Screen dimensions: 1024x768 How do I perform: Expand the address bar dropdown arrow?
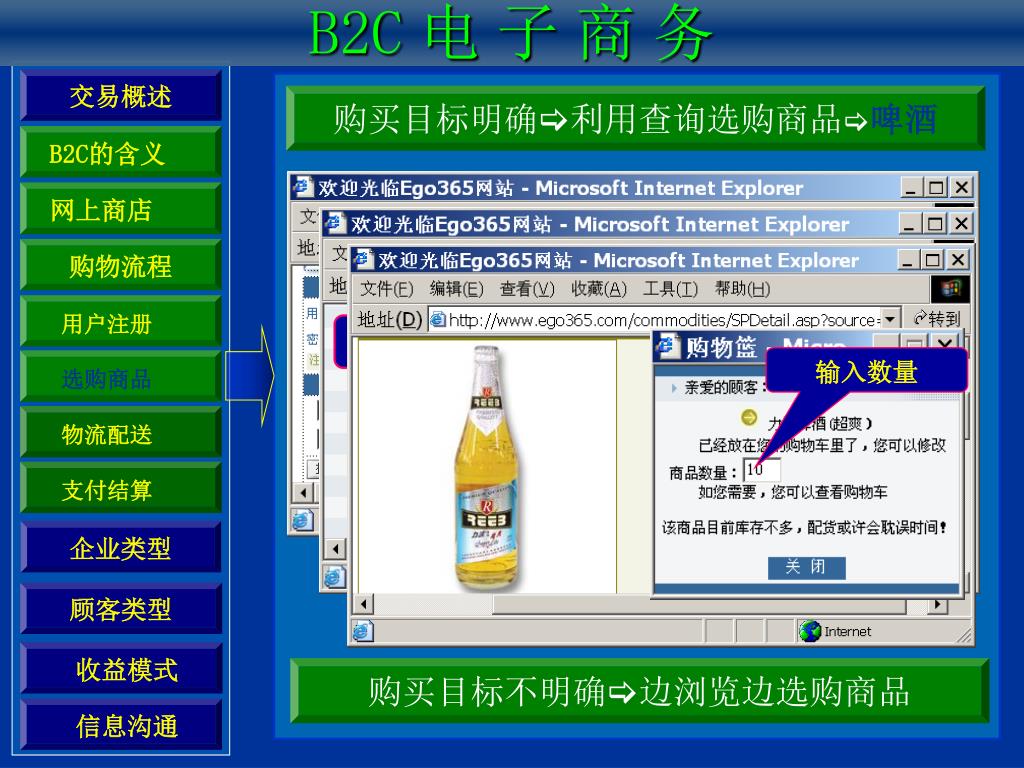(x=891, y=319)
